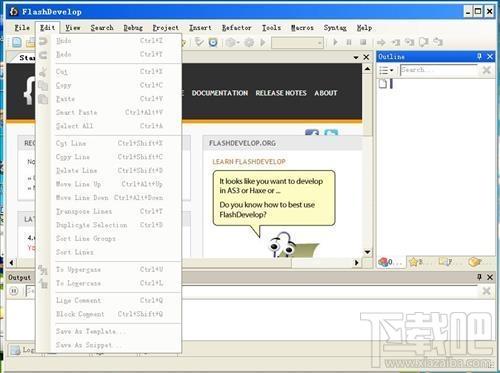Click the Start Page scroll down arrow
500x373 pixels.
click(x=367, y=252)
